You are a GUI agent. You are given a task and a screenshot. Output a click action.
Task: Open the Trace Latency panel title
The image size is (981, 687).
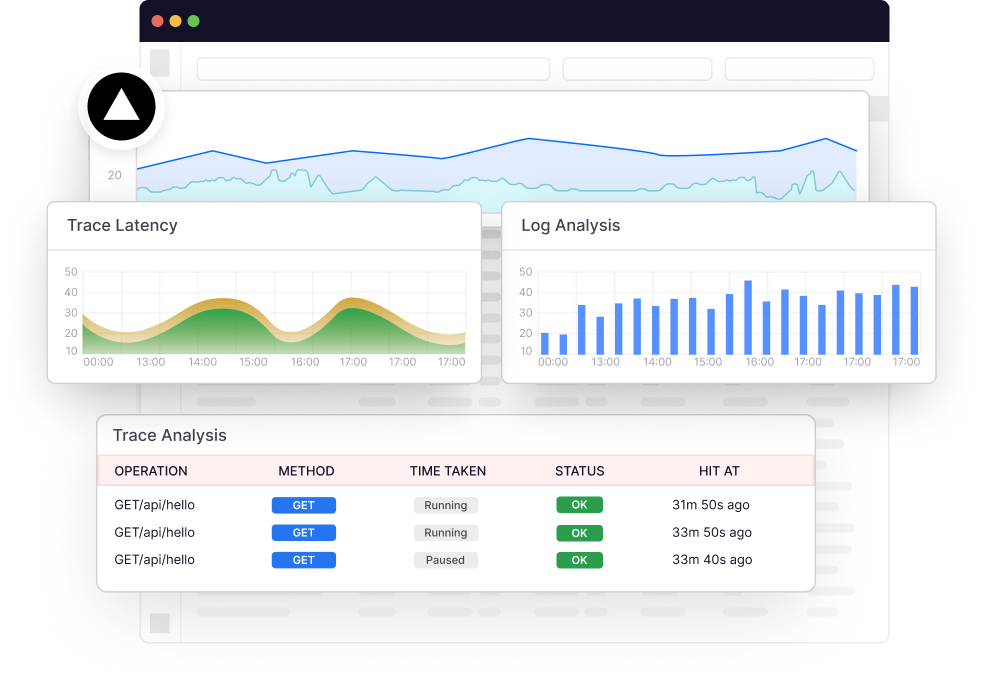click(122, 225)
